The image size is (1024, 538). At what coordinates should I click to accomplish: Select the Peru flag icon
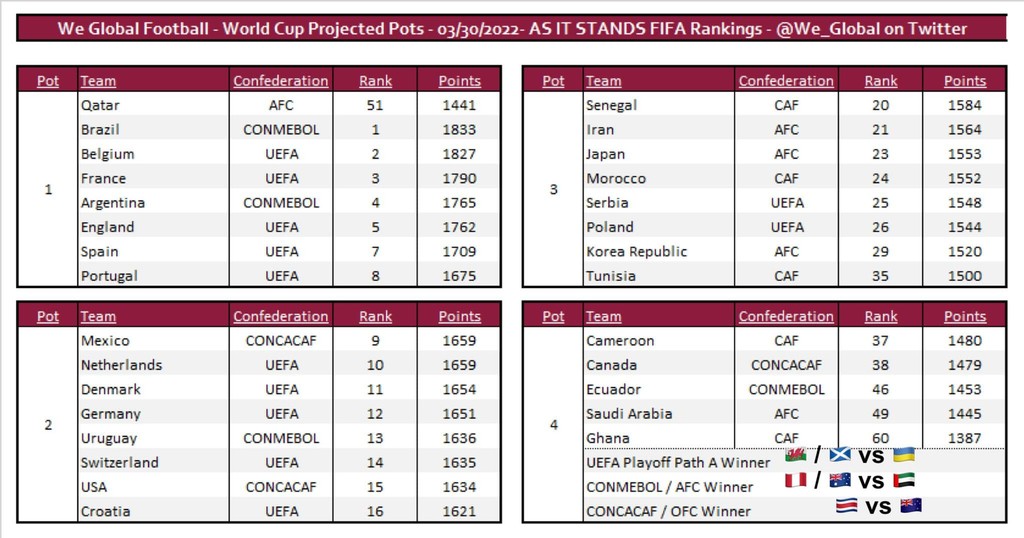pyautogui.click(x=798, y=481)
